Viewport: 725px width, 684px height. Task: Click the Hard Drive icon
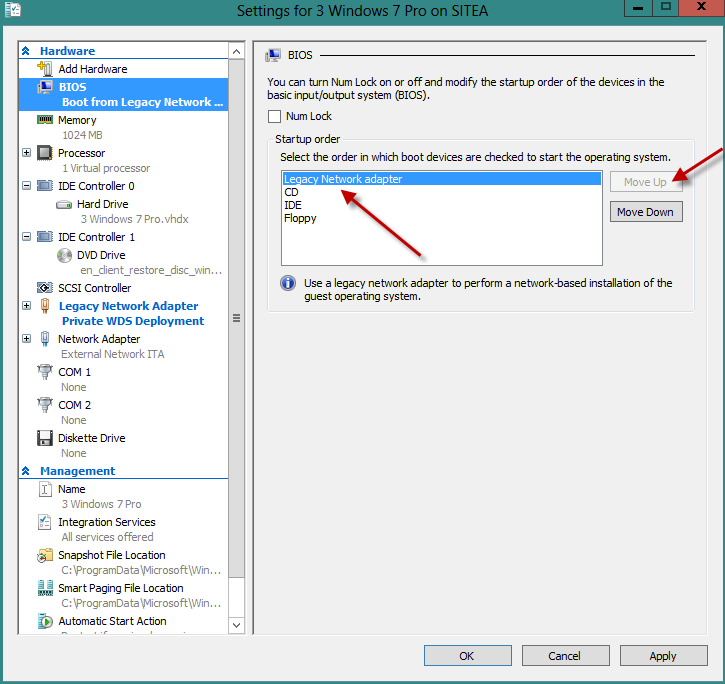(x=65, y=204)
